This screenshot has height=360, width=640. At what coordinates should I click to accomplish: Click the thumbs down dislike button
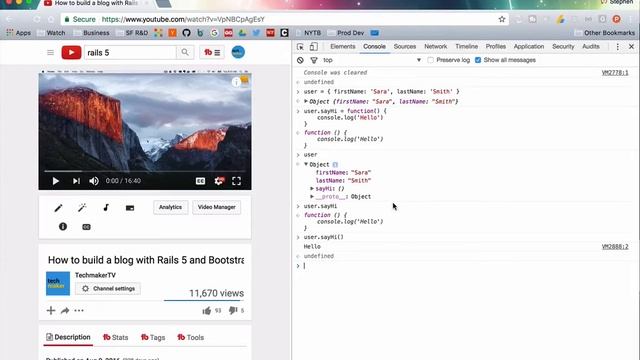coord(233,311)
